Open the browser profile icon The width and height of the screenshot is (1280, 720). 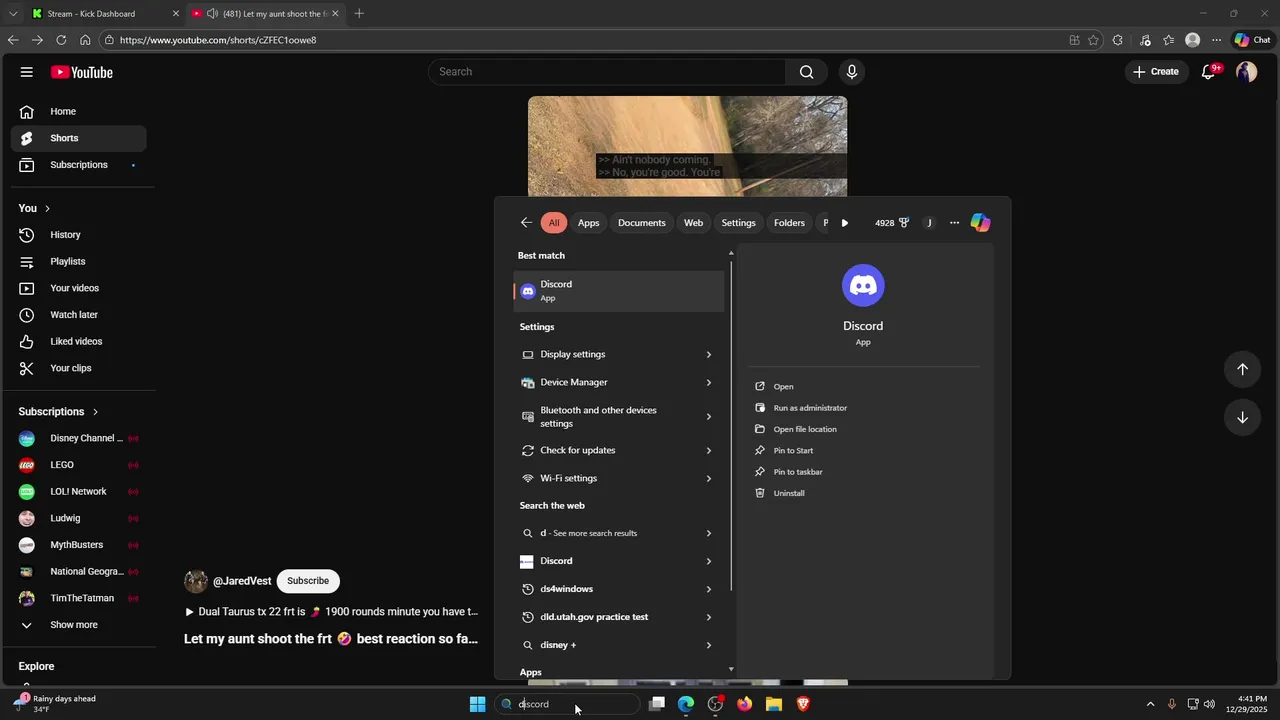(x=1192, y=40)
